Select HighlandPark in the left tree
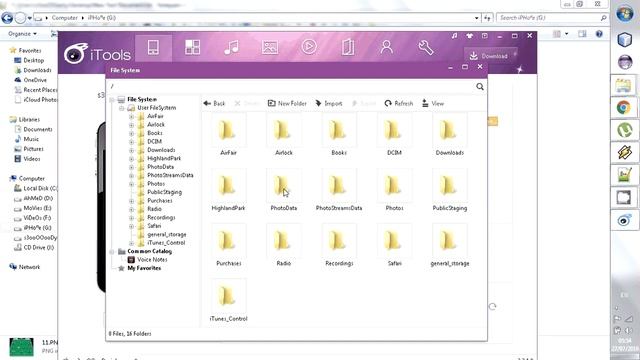Viewport: 640px width, 360px height. 164,158
